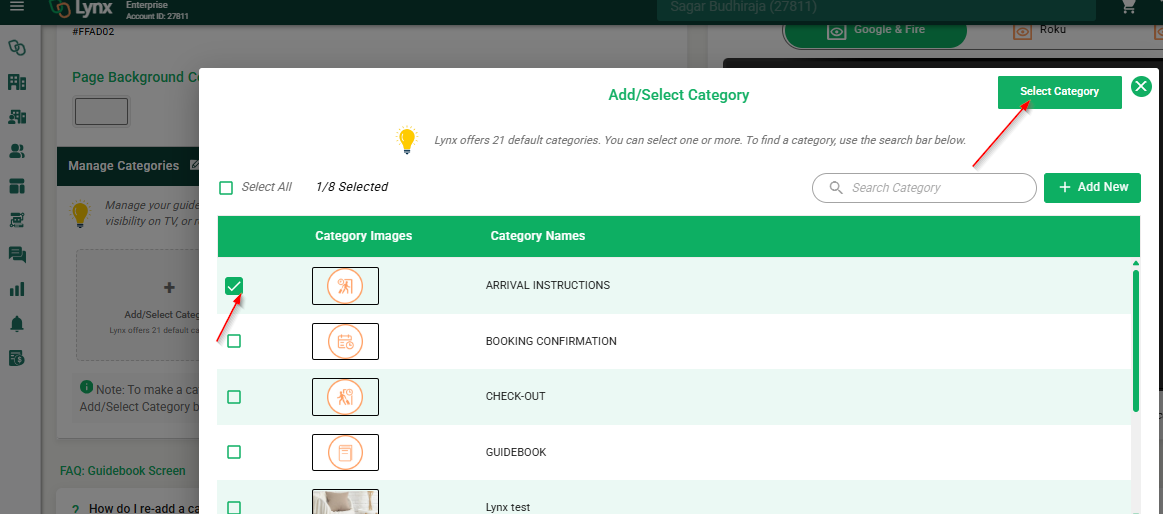The height and width of the screenshot is (514, 1163).
Task: Click the #FFAD02 color code text
Action: (x=93, y=32)
